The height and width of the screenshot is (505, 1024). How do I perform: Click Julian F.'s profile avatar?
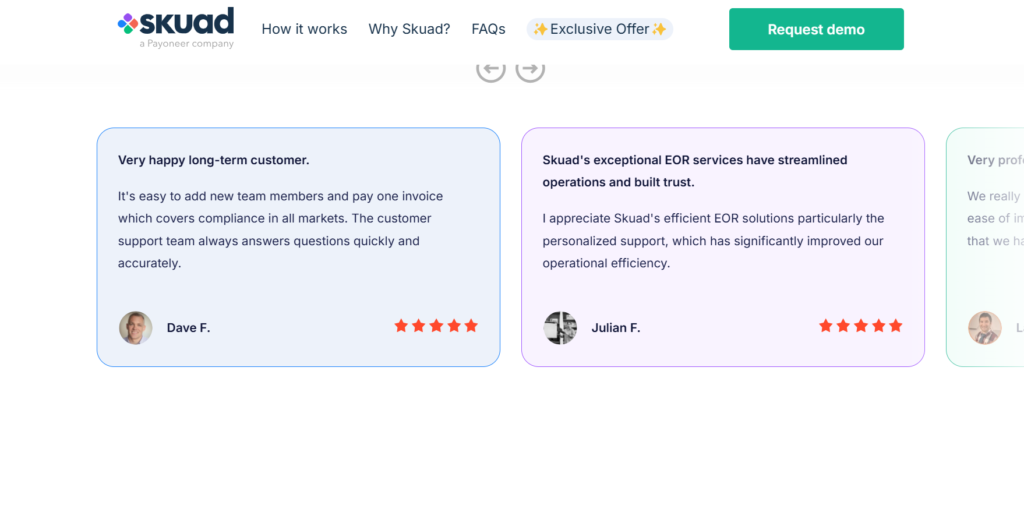point(560,328)
